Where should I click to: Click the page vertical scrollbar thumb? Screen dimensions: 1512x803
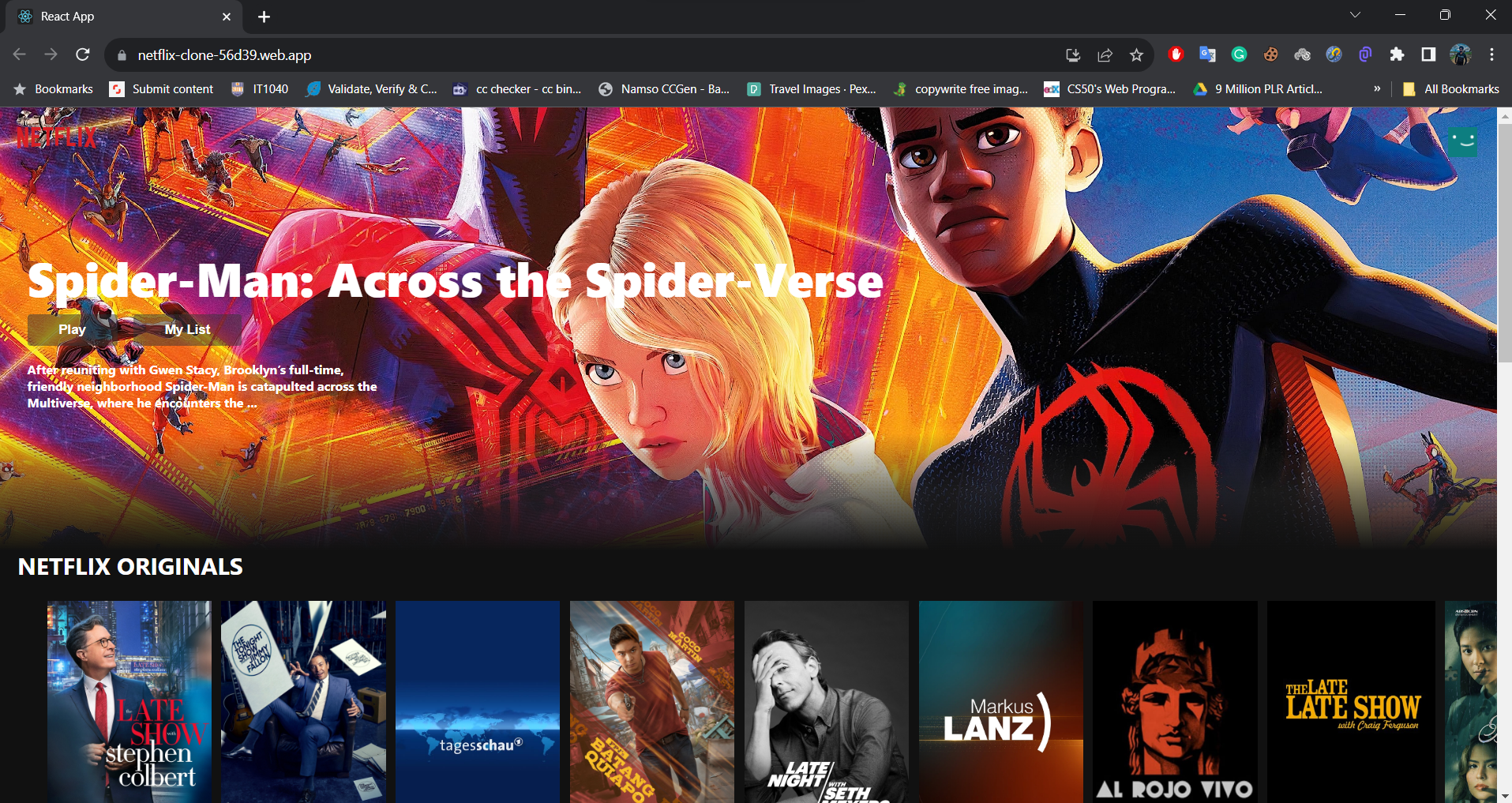point(1504,242)
